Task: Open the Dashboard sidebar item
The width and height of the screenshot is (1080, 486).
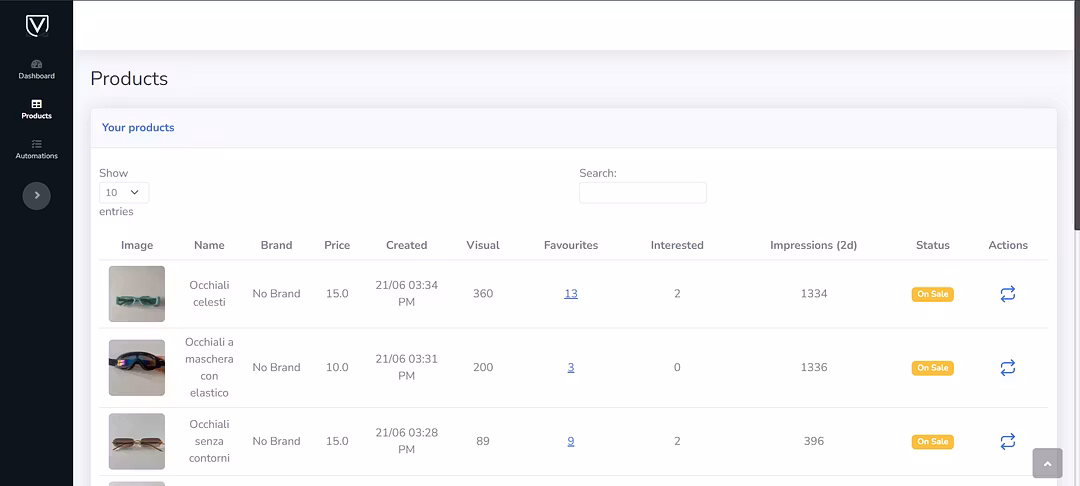Action: 36,69
